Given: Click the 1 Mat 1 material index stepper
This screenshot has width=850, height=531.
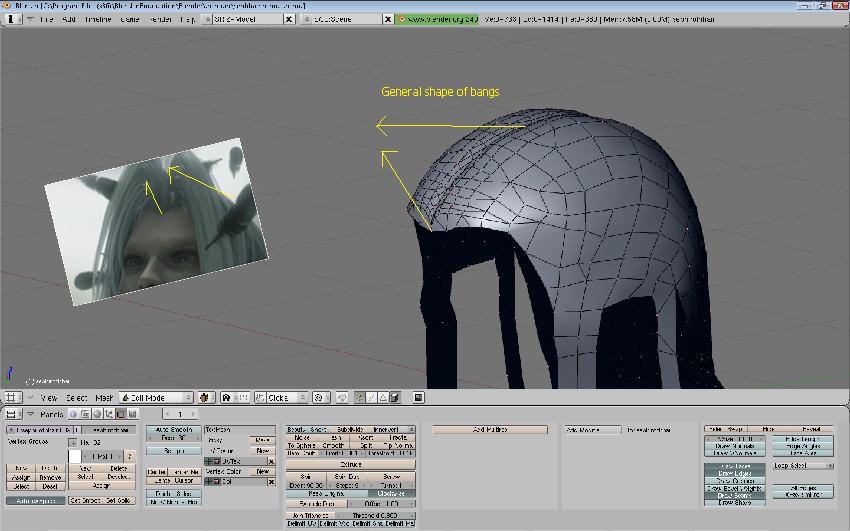Looking at the screenshot, I should click(x=102, y=456).
